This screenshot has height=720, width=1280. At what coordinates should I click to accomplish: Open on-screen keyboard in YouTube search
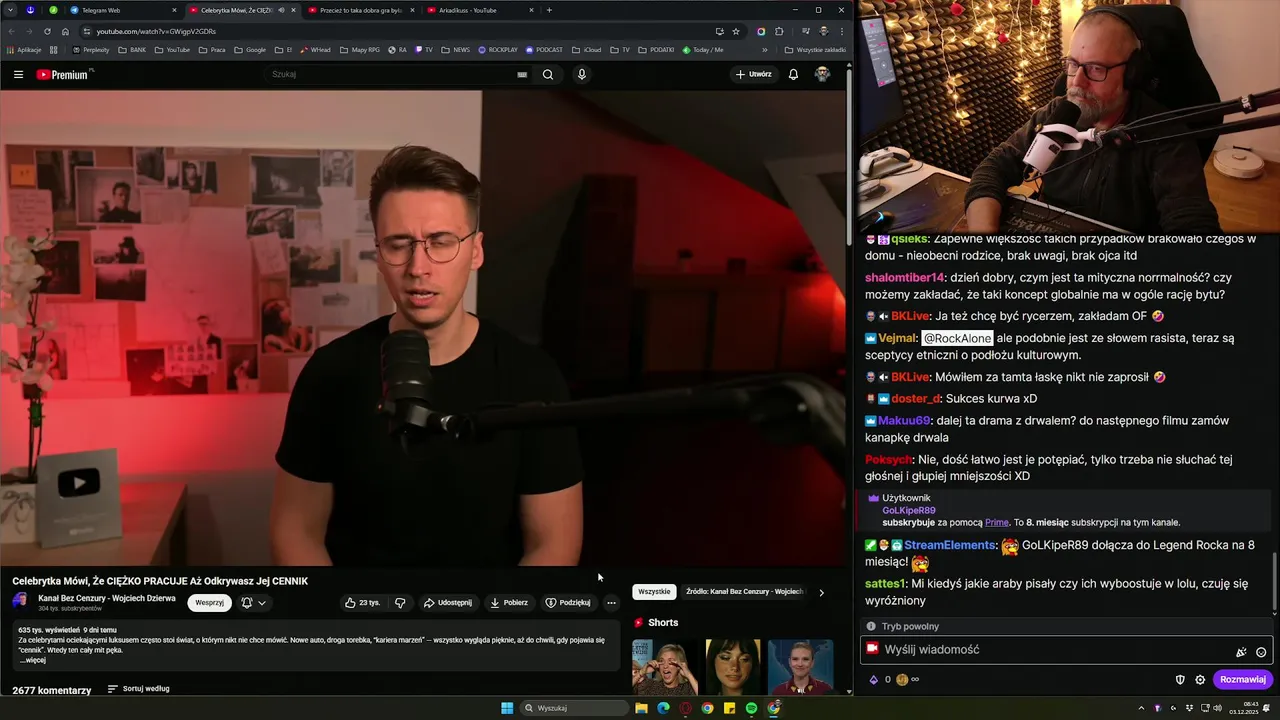pos(522,74)
